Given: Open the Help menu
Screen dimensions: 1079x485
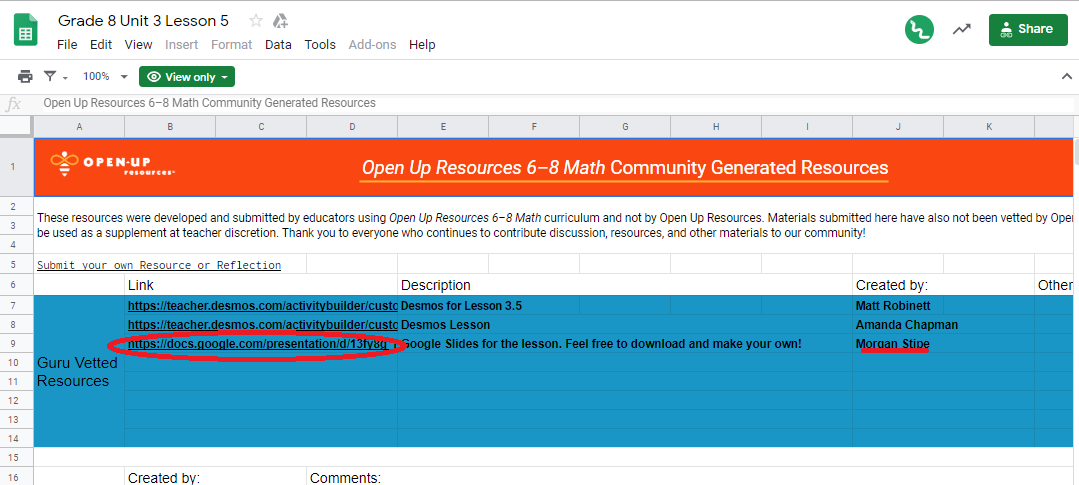Looking at the screenshot, I should tap(422, 45).
